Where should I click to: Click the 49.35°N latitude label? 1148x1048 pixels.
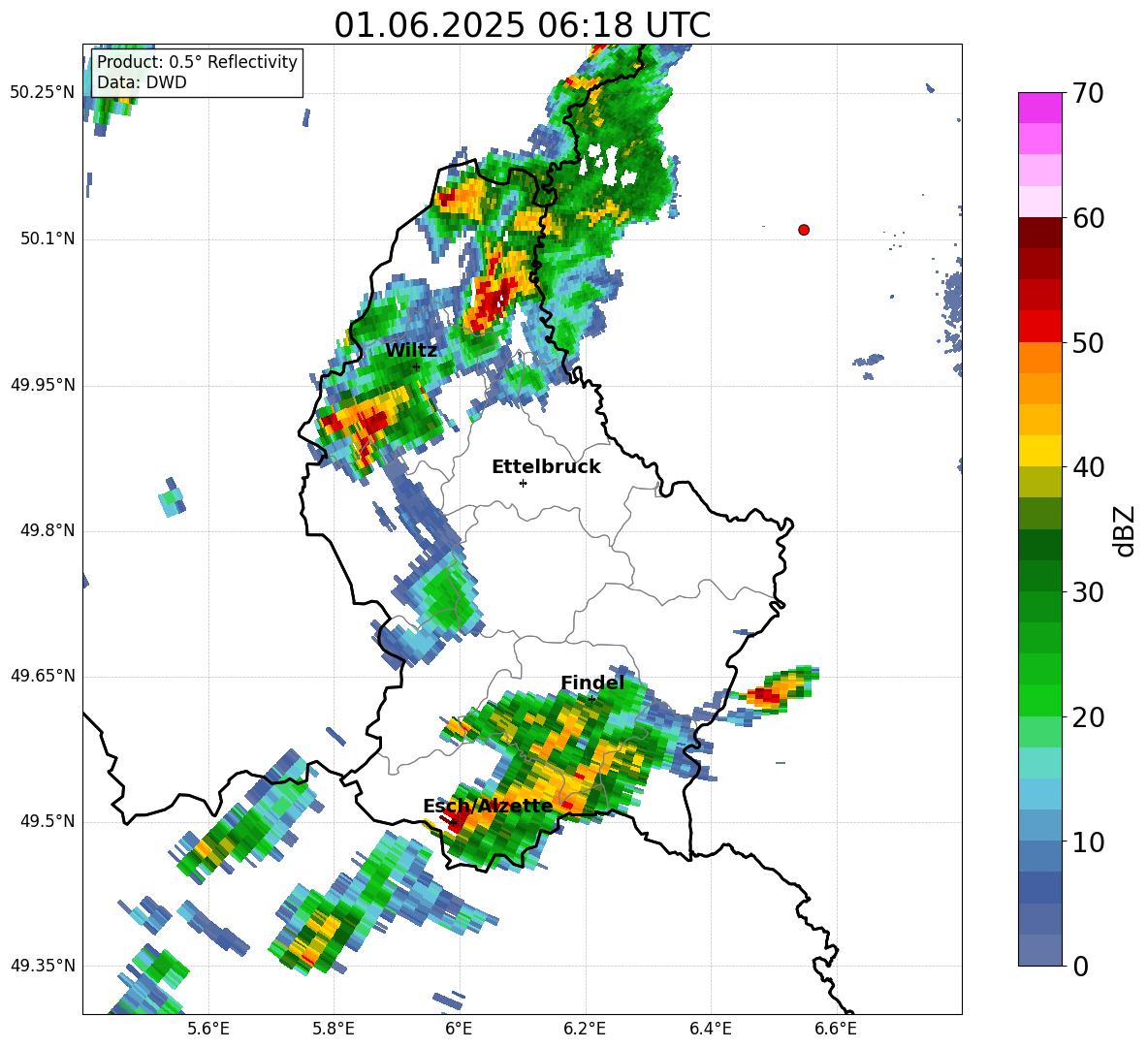(x=43, y=966)
